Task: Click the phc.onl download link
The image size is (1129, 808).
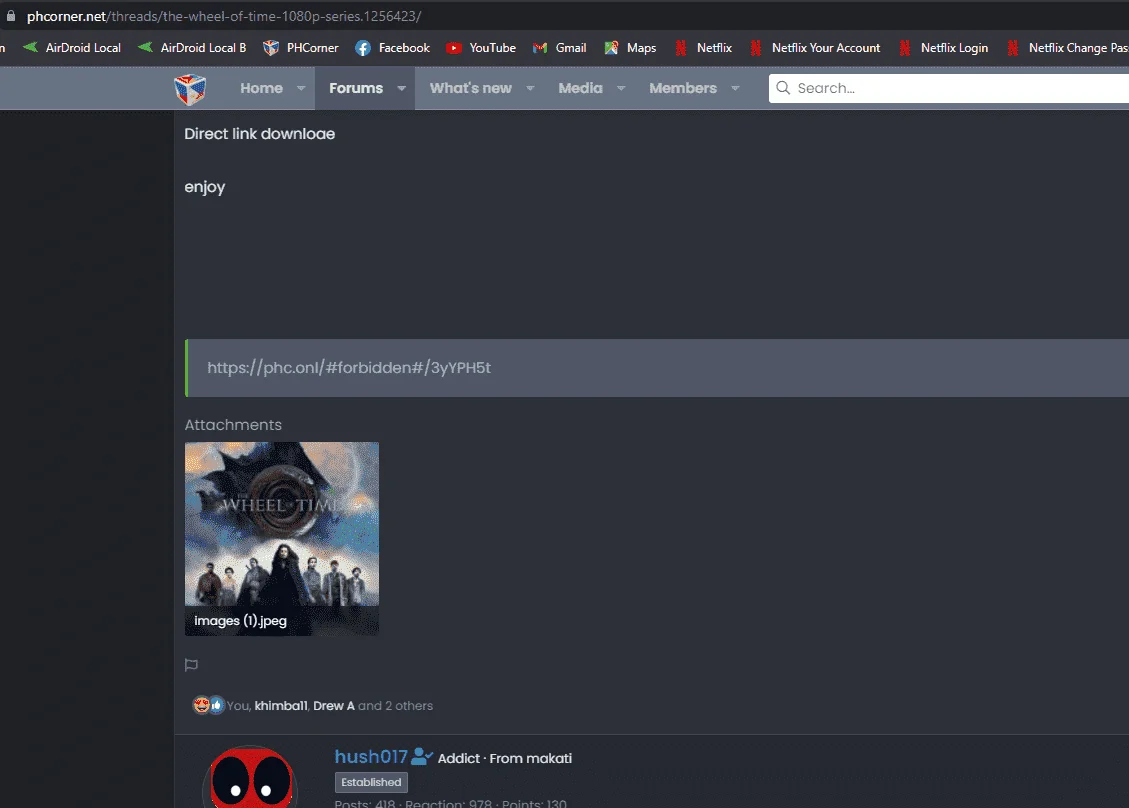Action: coord(349,367)
